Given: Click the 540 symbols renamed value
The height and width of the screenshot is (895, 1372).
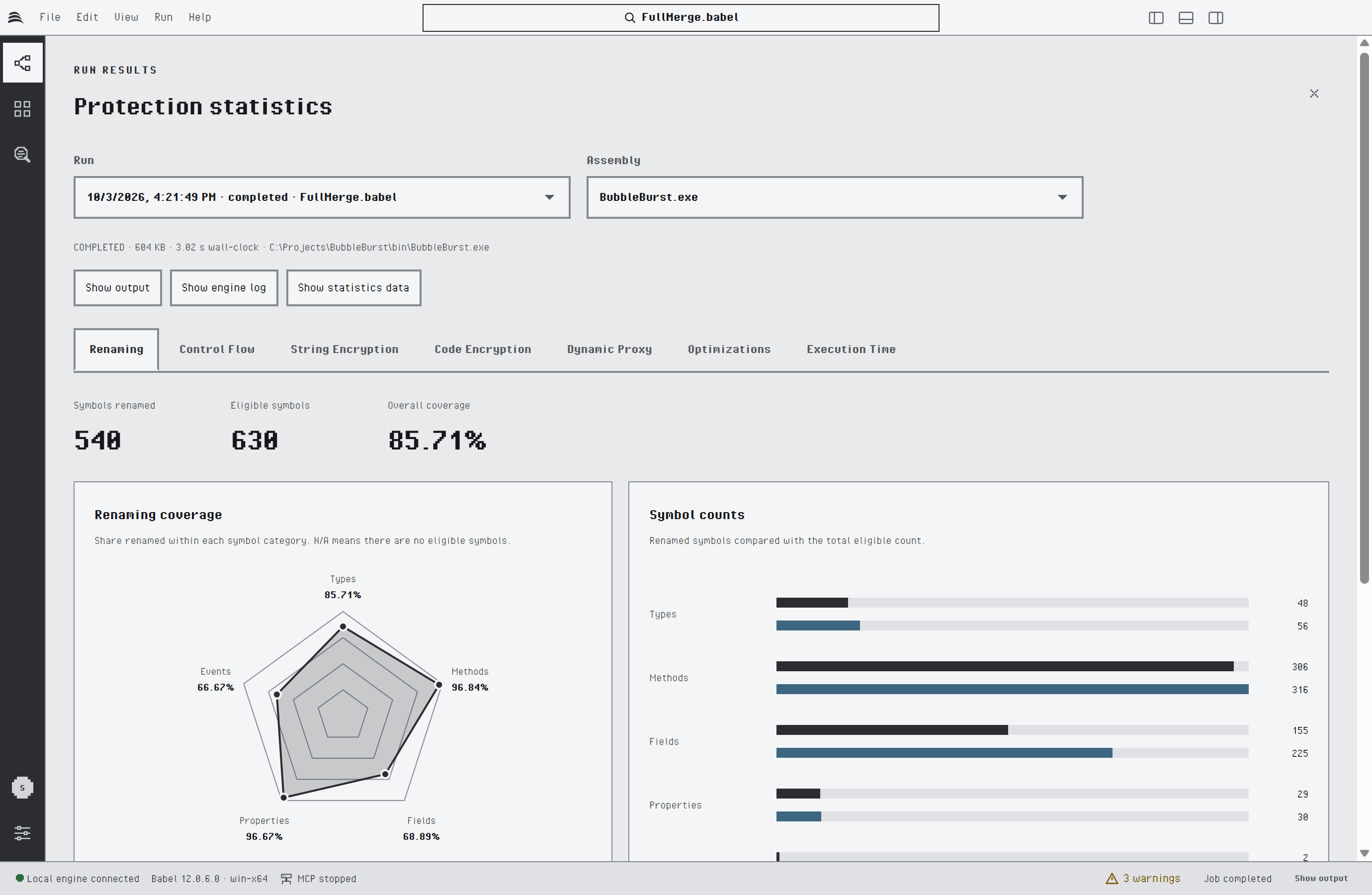Looking at the screenshot, I should point(97,440).
